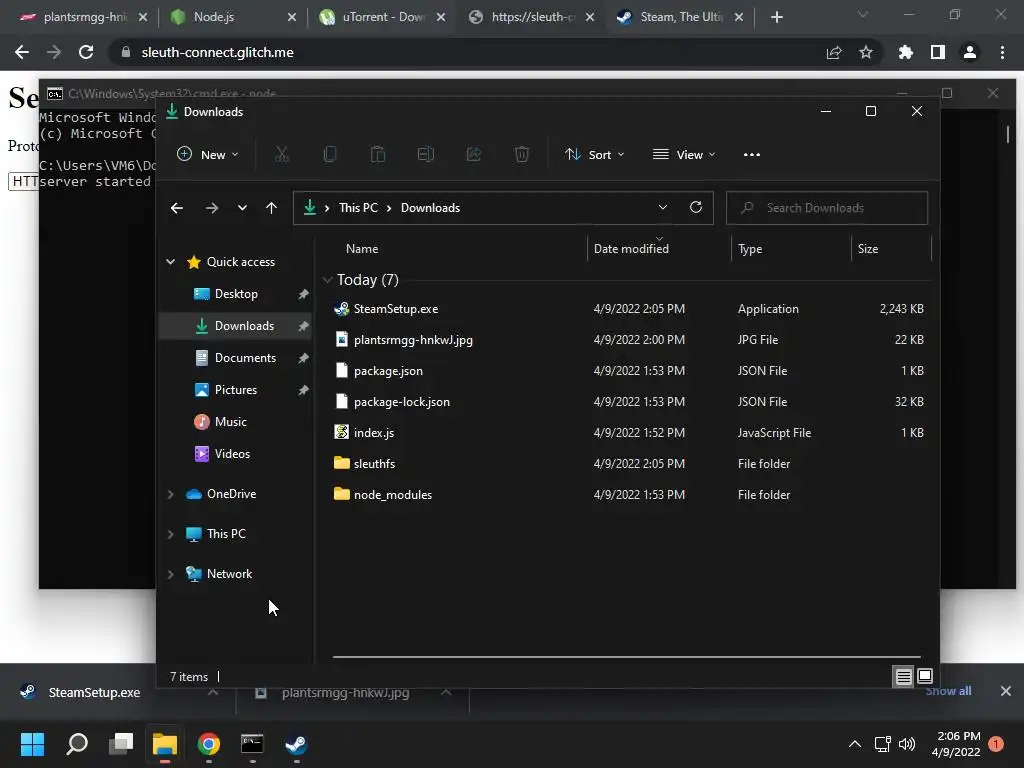Click the Search Downloads field

pyautogui.click(x=827, y=208)
